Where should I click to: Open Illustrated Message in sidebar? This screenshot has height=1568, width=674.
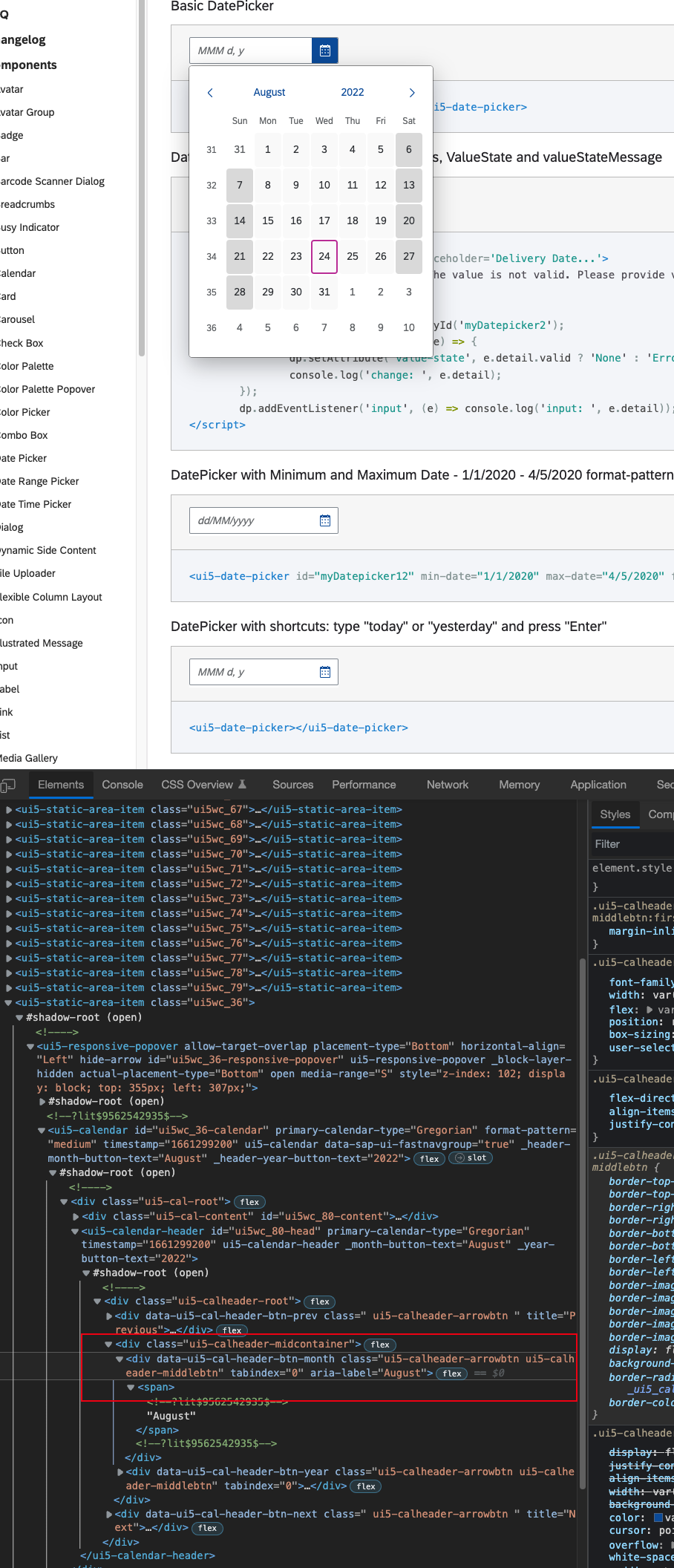42,643
